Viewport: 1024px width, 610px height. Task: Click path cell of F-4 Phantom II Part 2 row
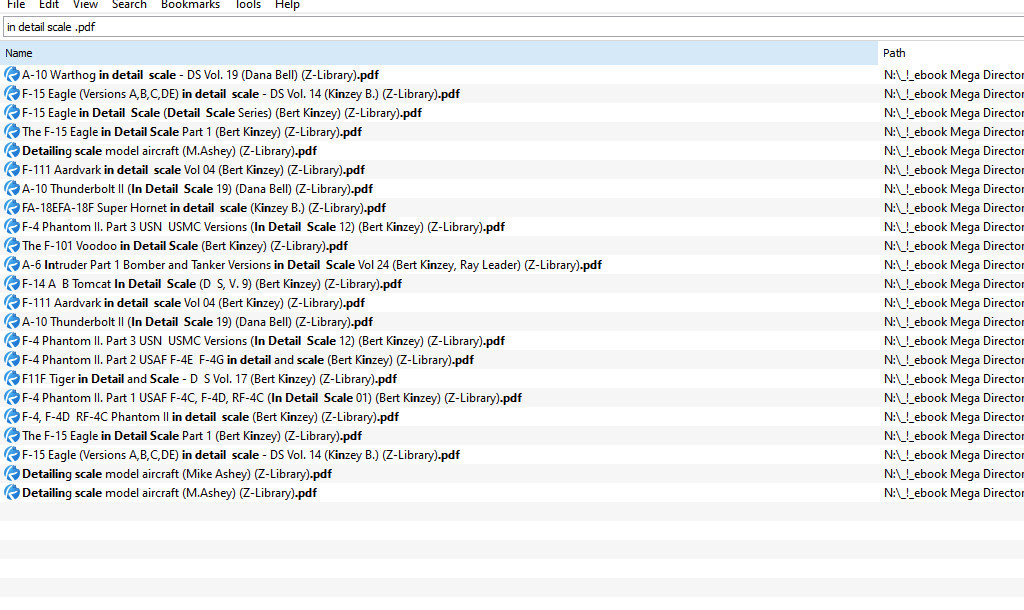(x=953, y=359)
